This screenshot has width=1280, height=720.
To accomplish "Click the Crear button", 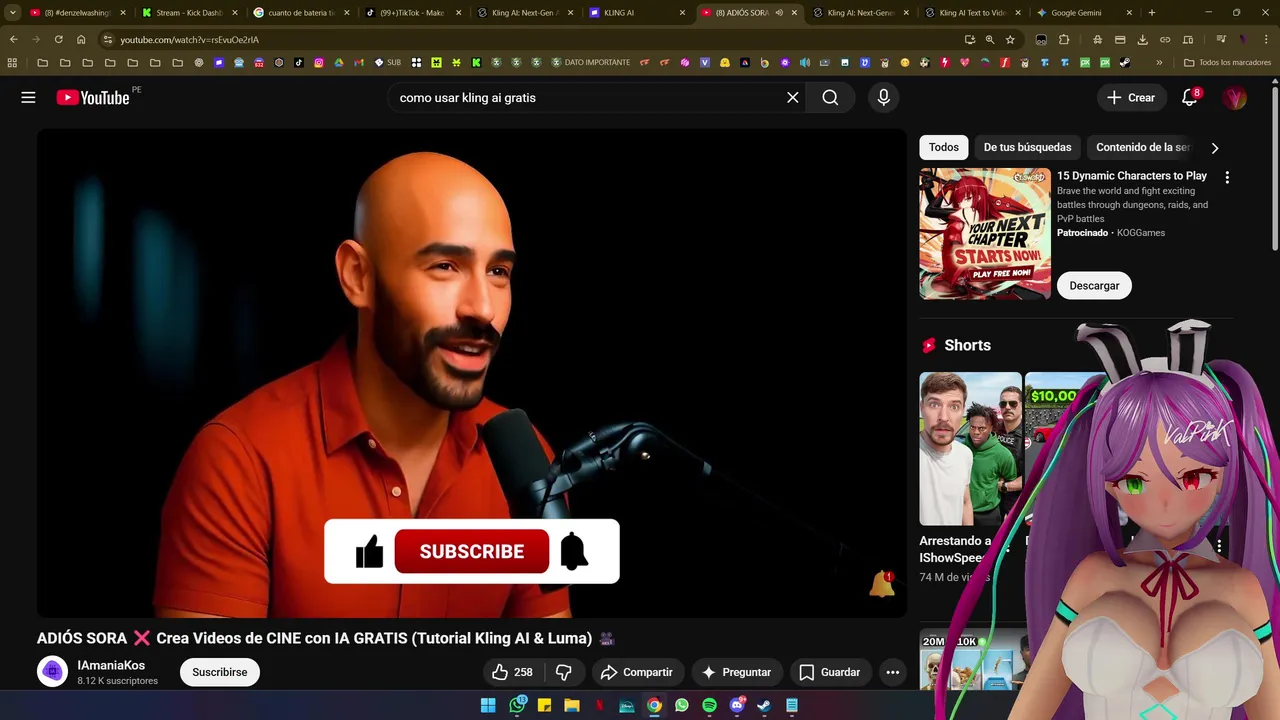I will [x=1131, y=97].
